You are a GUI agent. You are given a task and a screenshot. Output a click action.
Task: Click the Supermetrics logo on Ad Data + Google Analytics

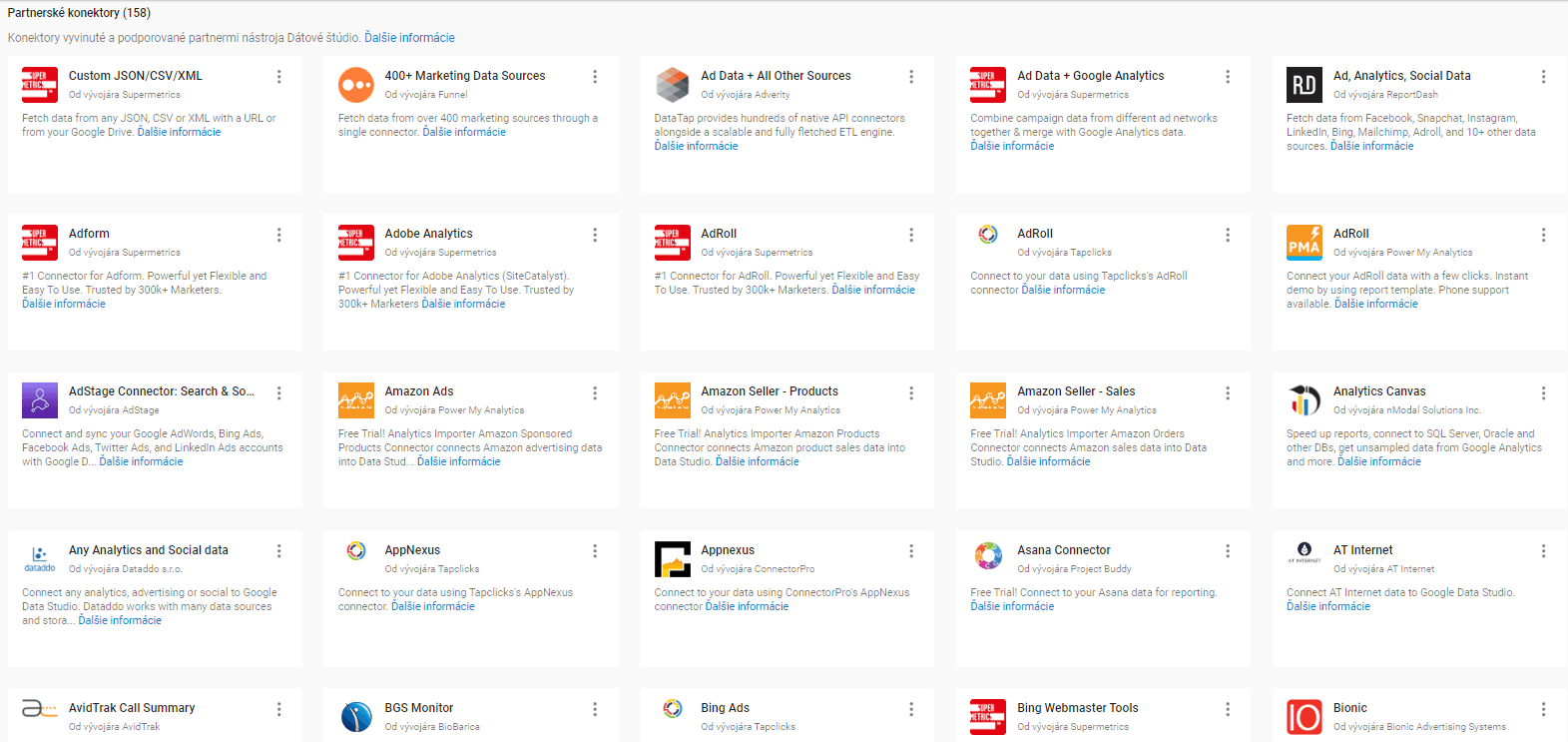click(x=988, y=85)
